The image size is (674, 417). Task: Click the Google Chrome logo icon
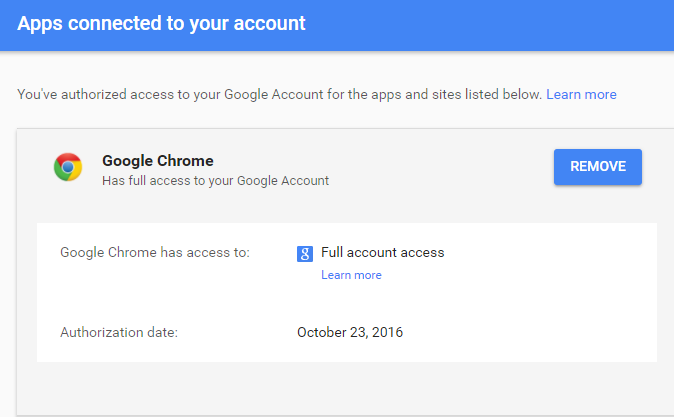coord(68,167)
